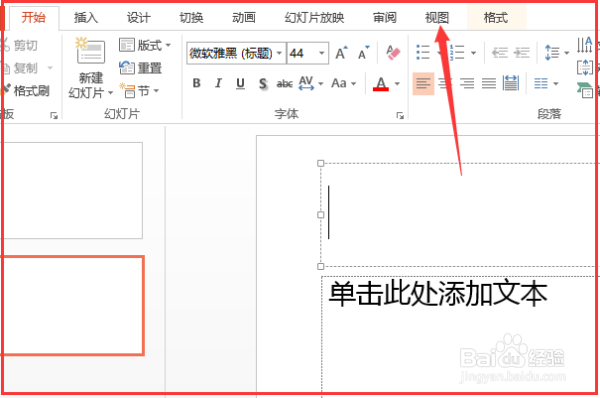
Task: Switch to the 插入 tab
Action: click(86, 18)
